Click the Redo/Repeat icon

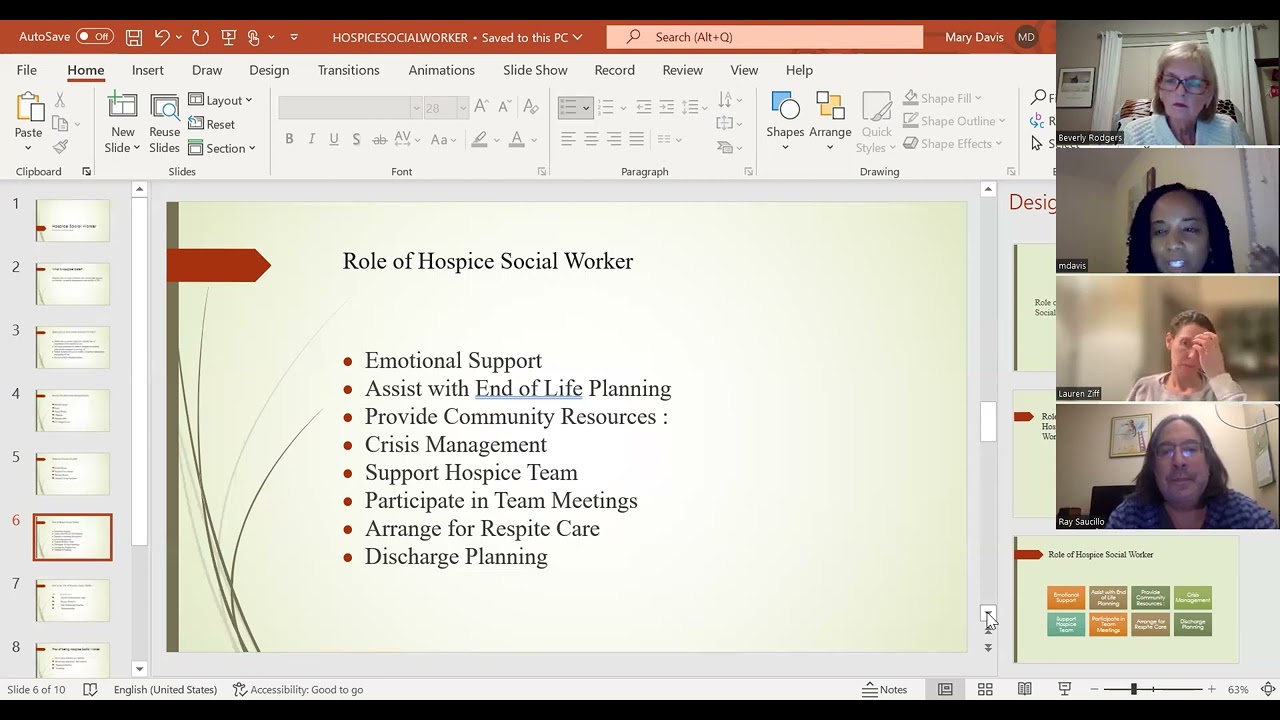pos(200,37)
